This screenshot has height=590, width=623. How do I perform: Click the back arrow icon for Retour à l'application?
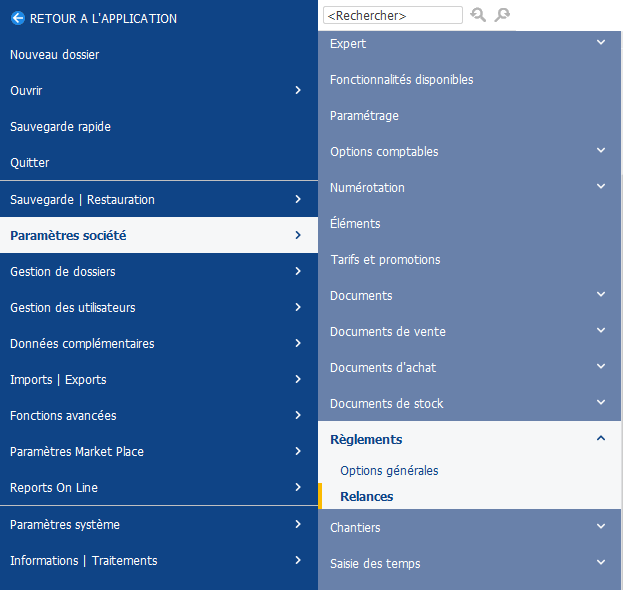coord(18,18)
